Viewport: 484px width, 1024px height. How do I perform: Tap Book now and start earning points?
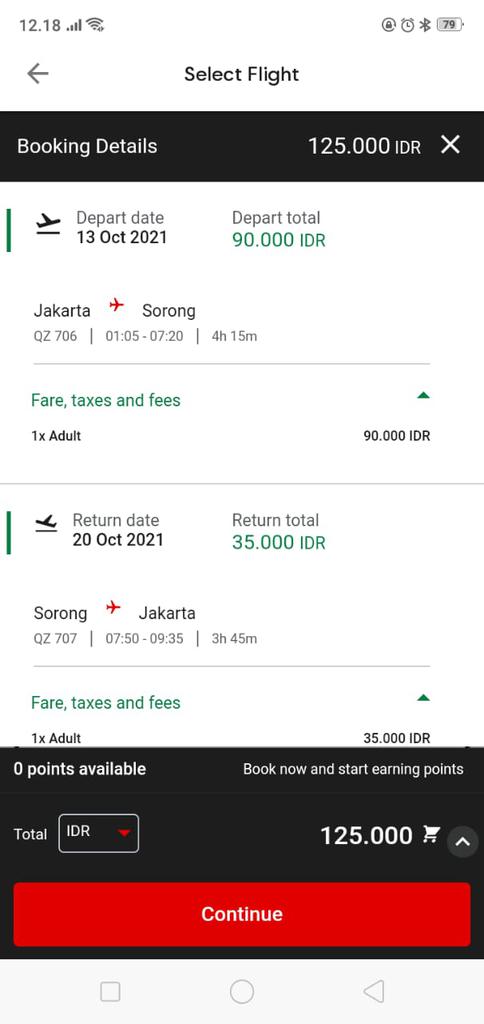(x=353, y=769)
